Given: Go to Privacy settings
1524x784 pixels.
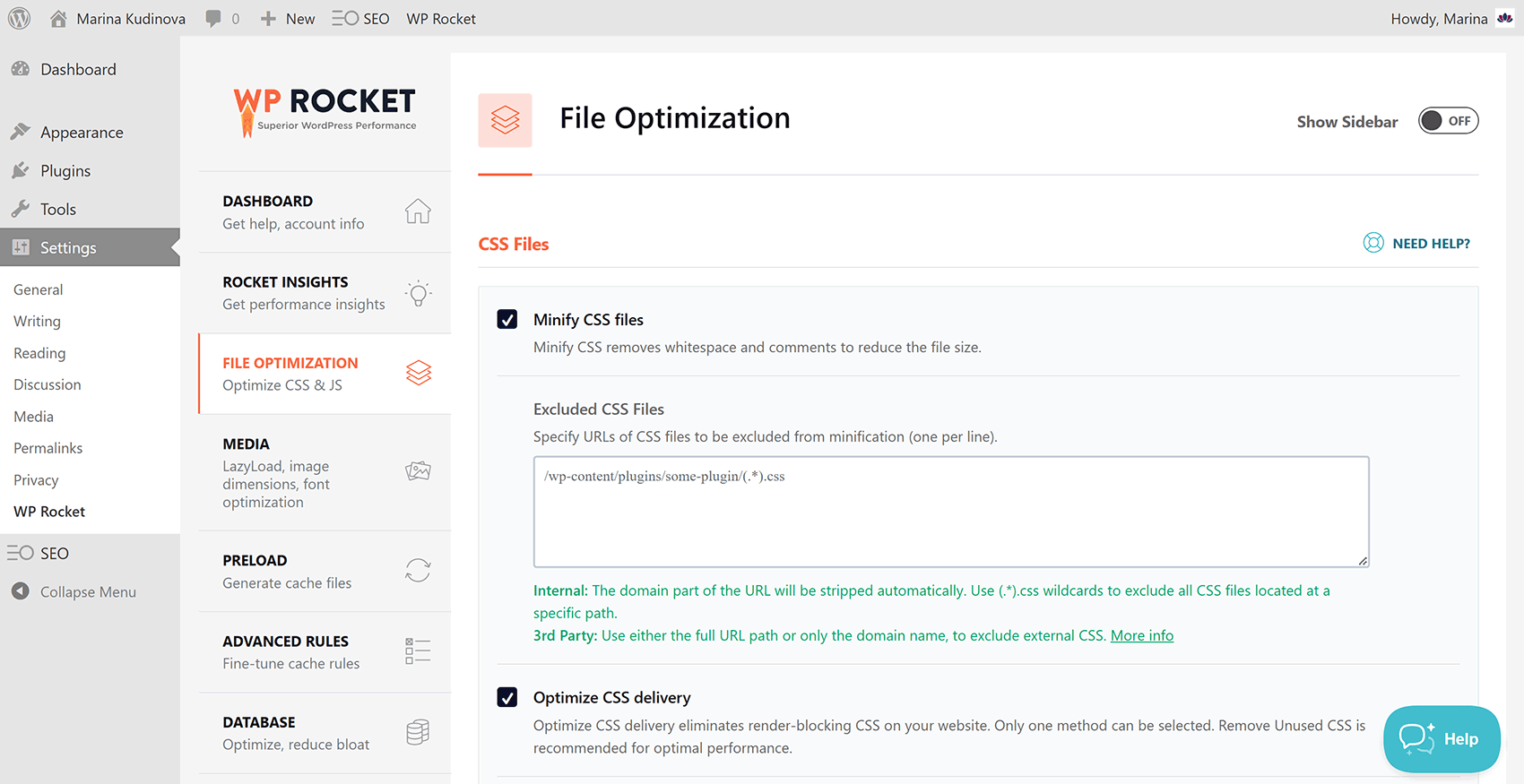Looking at the screenshot, I should pyautogui.click(x=36, y=479).
